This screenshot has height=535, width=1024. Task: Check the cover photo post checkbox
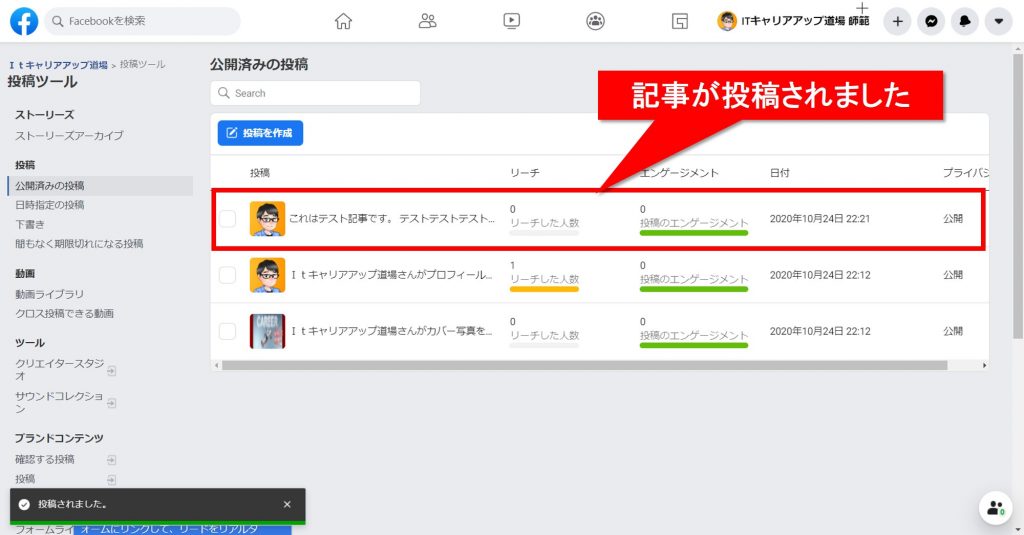click(228, 331)
